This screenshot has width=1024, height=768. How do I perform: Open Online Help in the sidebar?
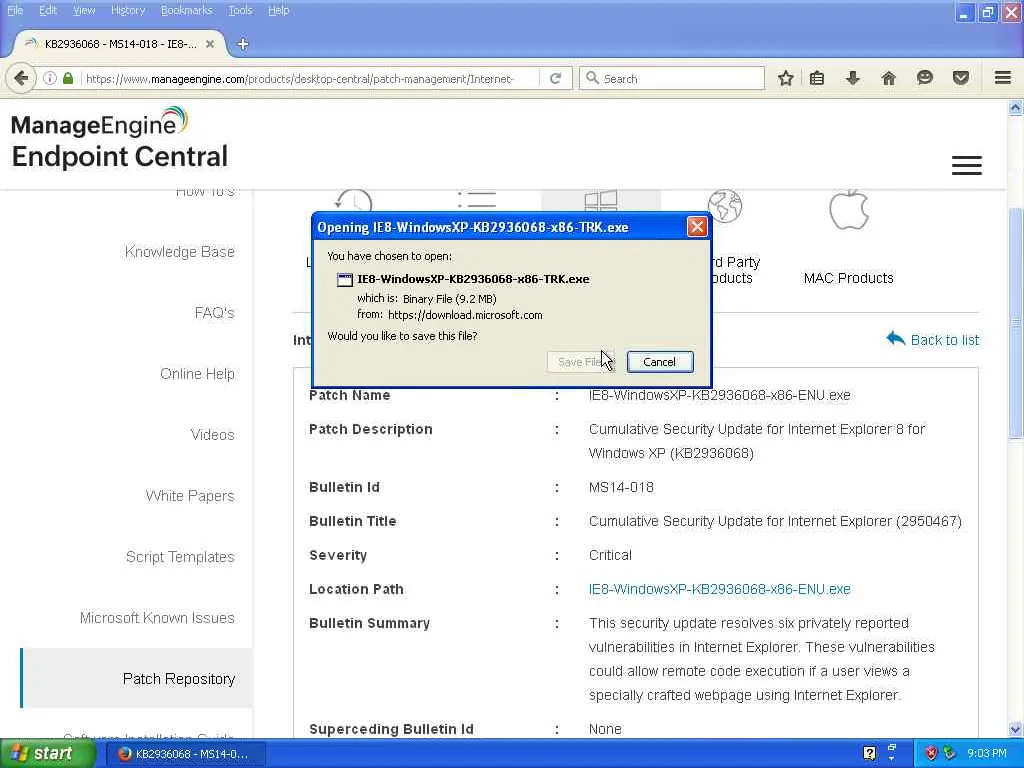pos(197,374)
